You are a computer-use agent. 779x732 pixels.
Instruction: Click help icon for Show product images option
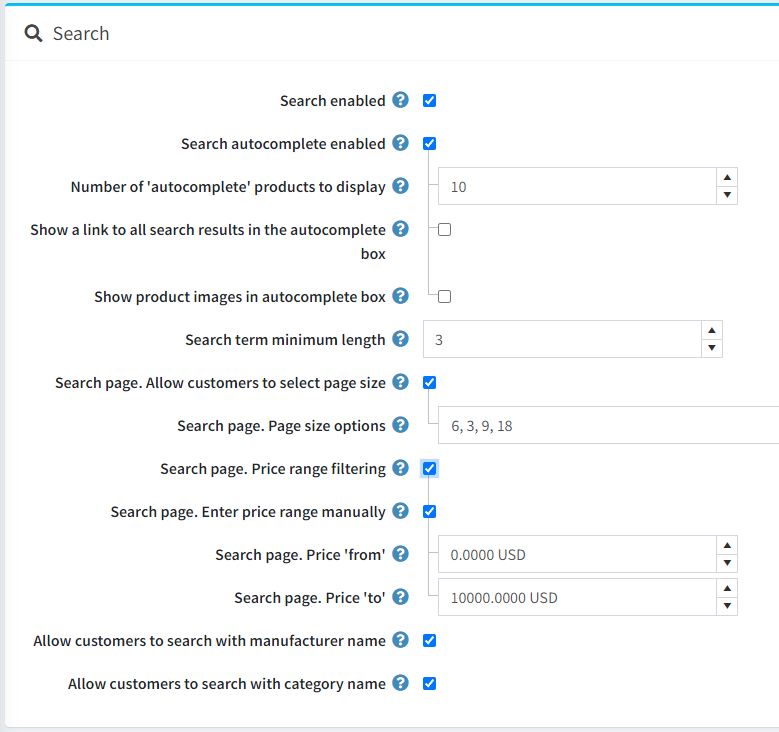pos(401,296)
